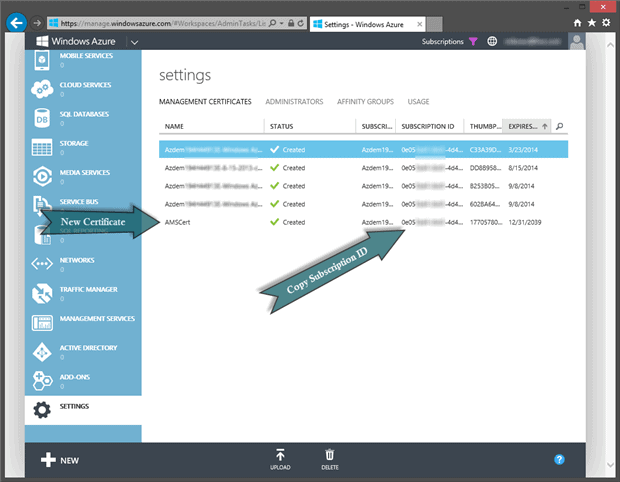Close the Settings browser tab
The height and width of the screenshot is (482, 620).
(x=420, y=25)
